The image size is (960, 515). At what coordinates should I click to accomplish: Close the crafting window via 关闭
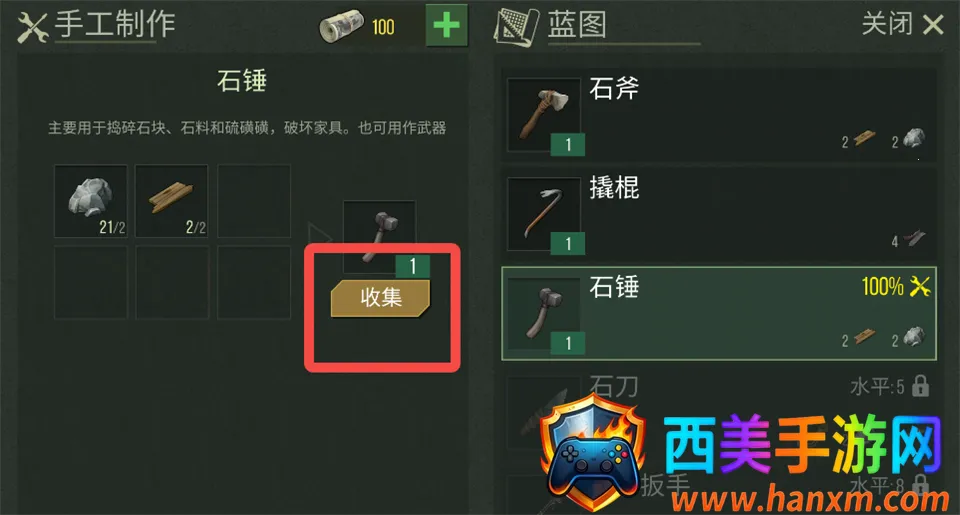[902, 24]
